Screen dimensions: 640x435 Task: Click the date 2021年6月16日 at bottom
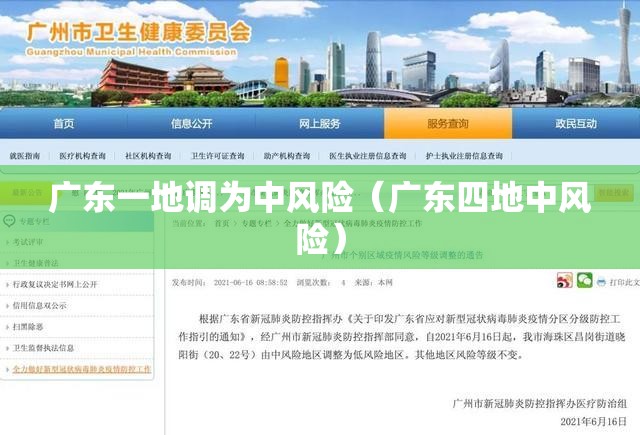[593, 422]
